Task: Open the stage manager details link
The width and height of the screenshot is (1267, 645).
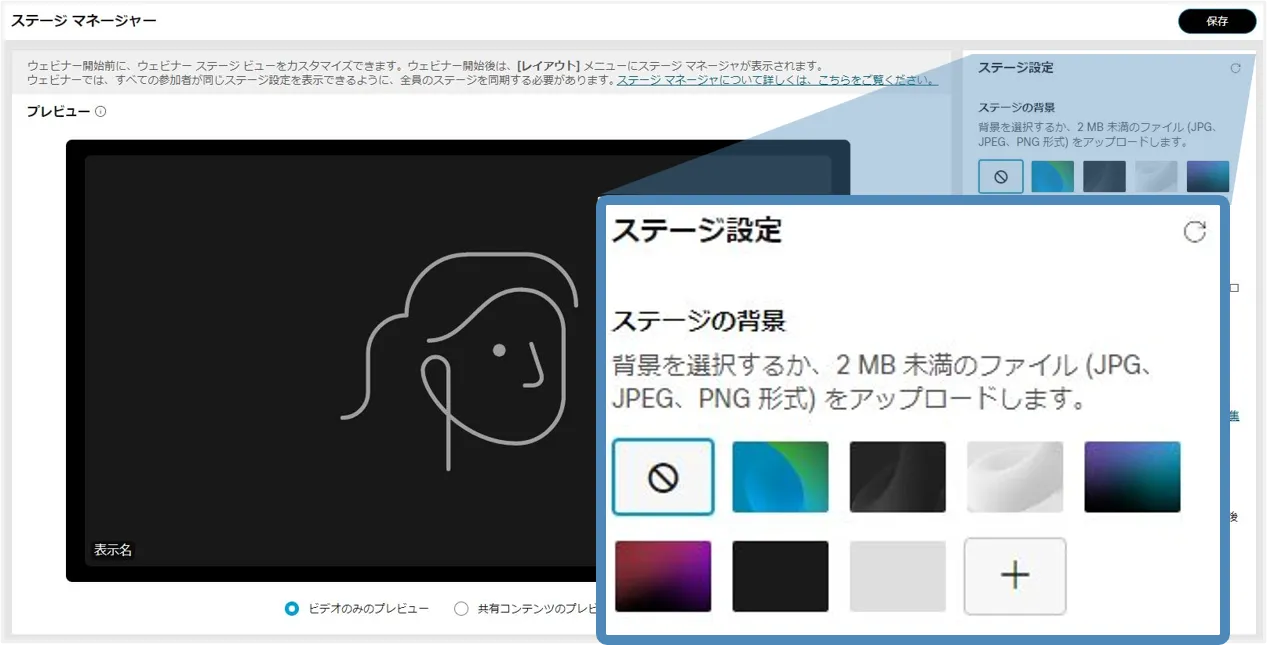Action: click(x=776, y=80)
